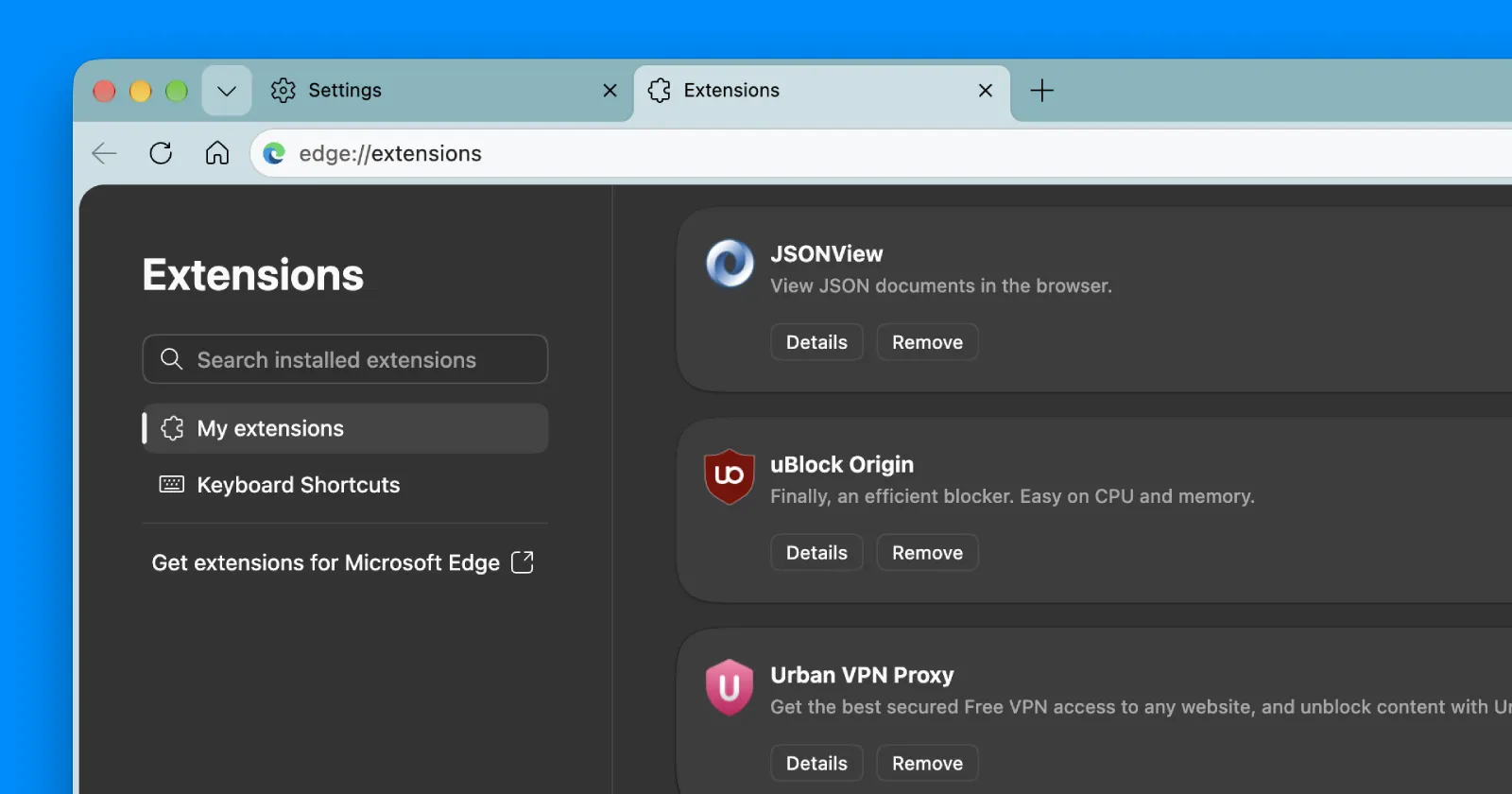Remove the uBlock Origin extension

coord(927,553)
